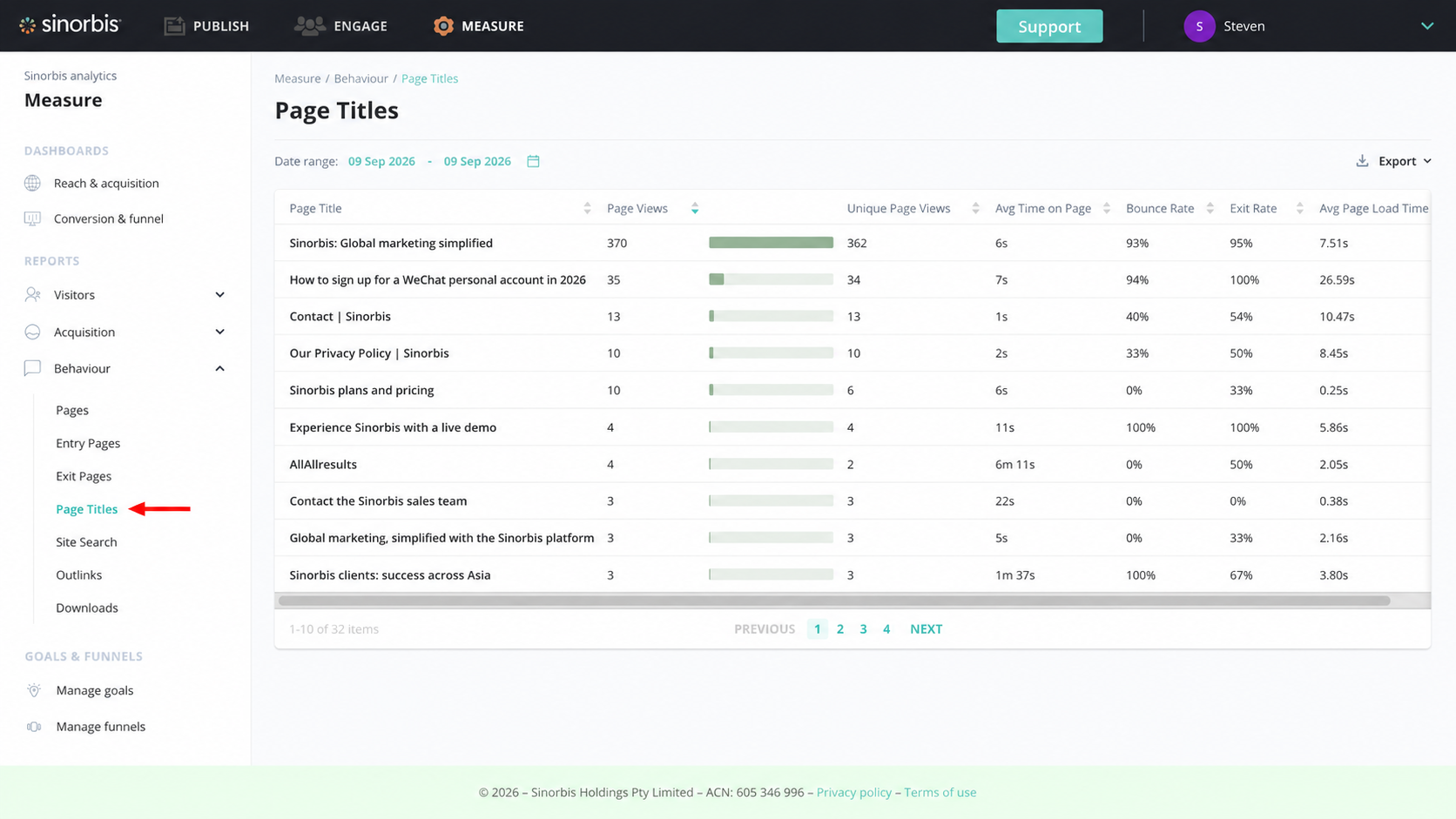The image size is (1456, 819).
Task: Click the PREVIOUS pagination button
Action: [765, 628]
